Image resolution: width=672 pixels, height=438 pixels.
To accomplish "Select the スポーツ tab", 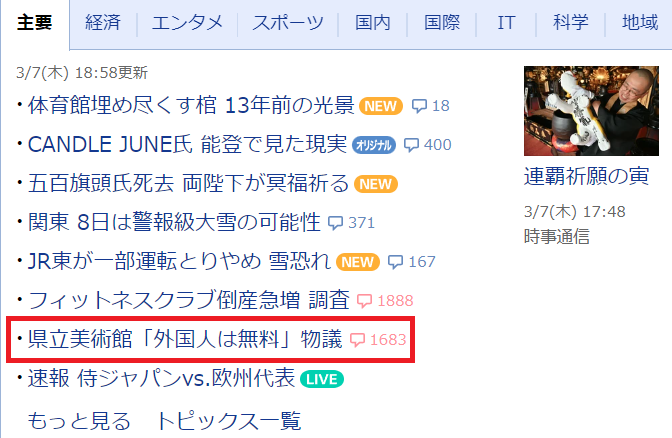I will pos(288,22).
